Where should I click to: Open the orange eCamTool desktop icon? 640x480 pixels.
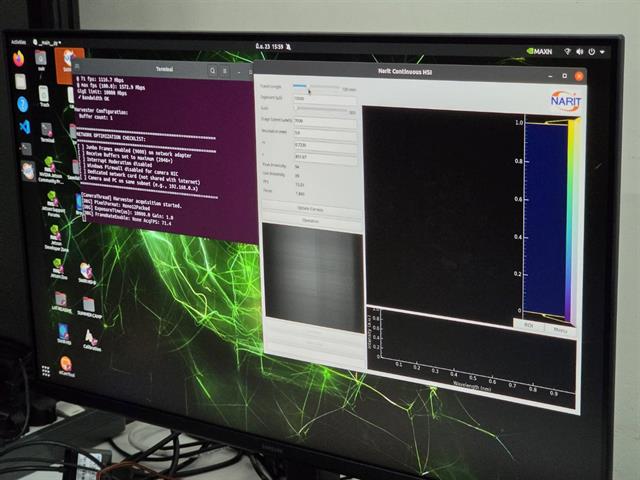tap(66, 366)
